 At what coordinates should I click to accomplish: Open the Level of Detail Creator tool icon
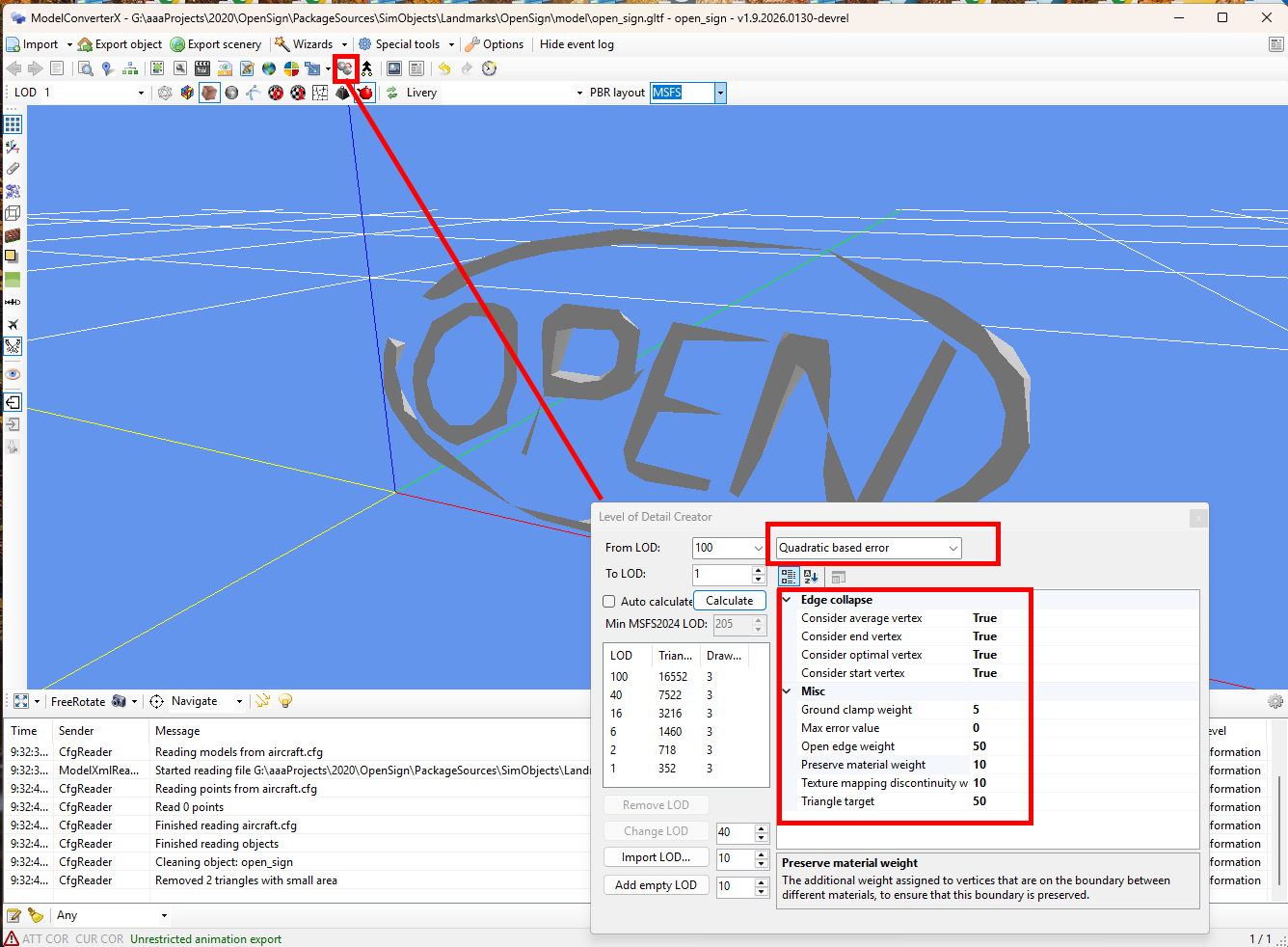[x=345, y=68]
